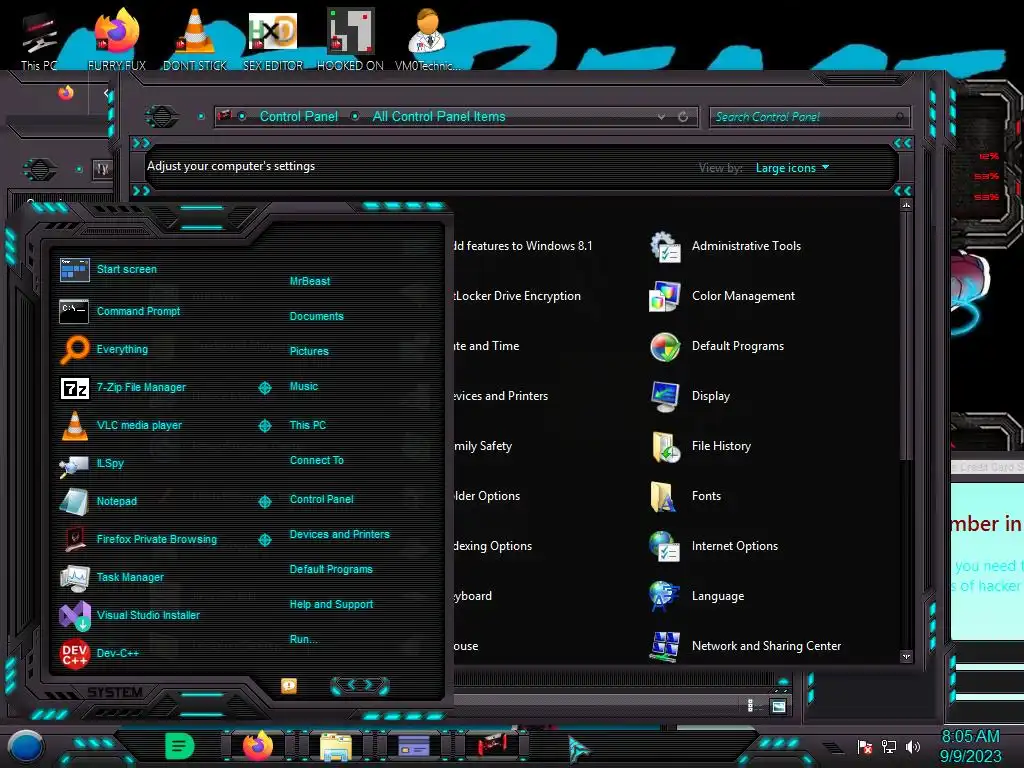The height and width of the screenshot is (768, 1024).
Task: Click the orange alert icon in start menu
Action: (289, 686)
